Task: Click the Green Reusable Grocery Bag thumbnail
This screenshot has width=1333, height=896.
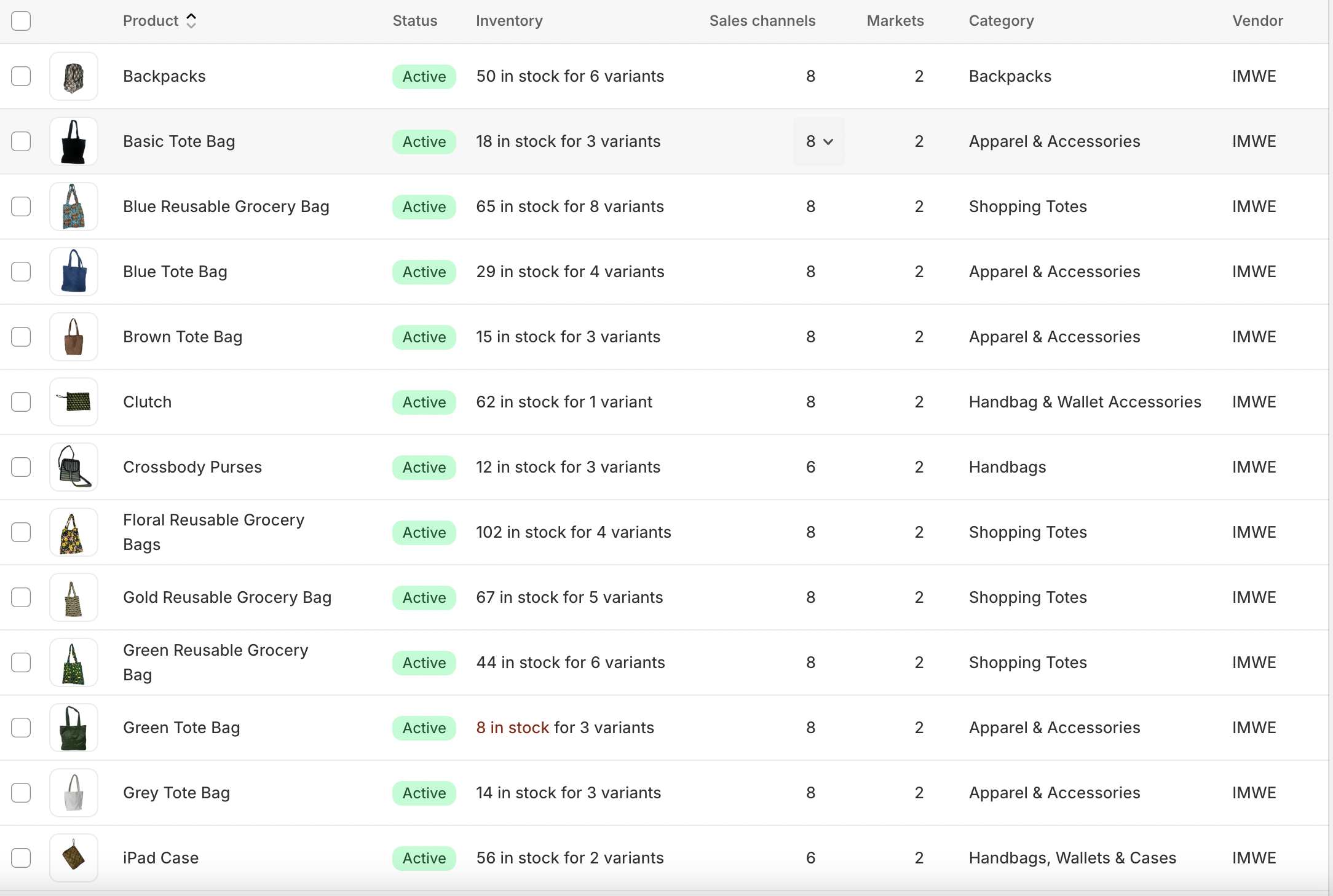Action: (74, 663)
